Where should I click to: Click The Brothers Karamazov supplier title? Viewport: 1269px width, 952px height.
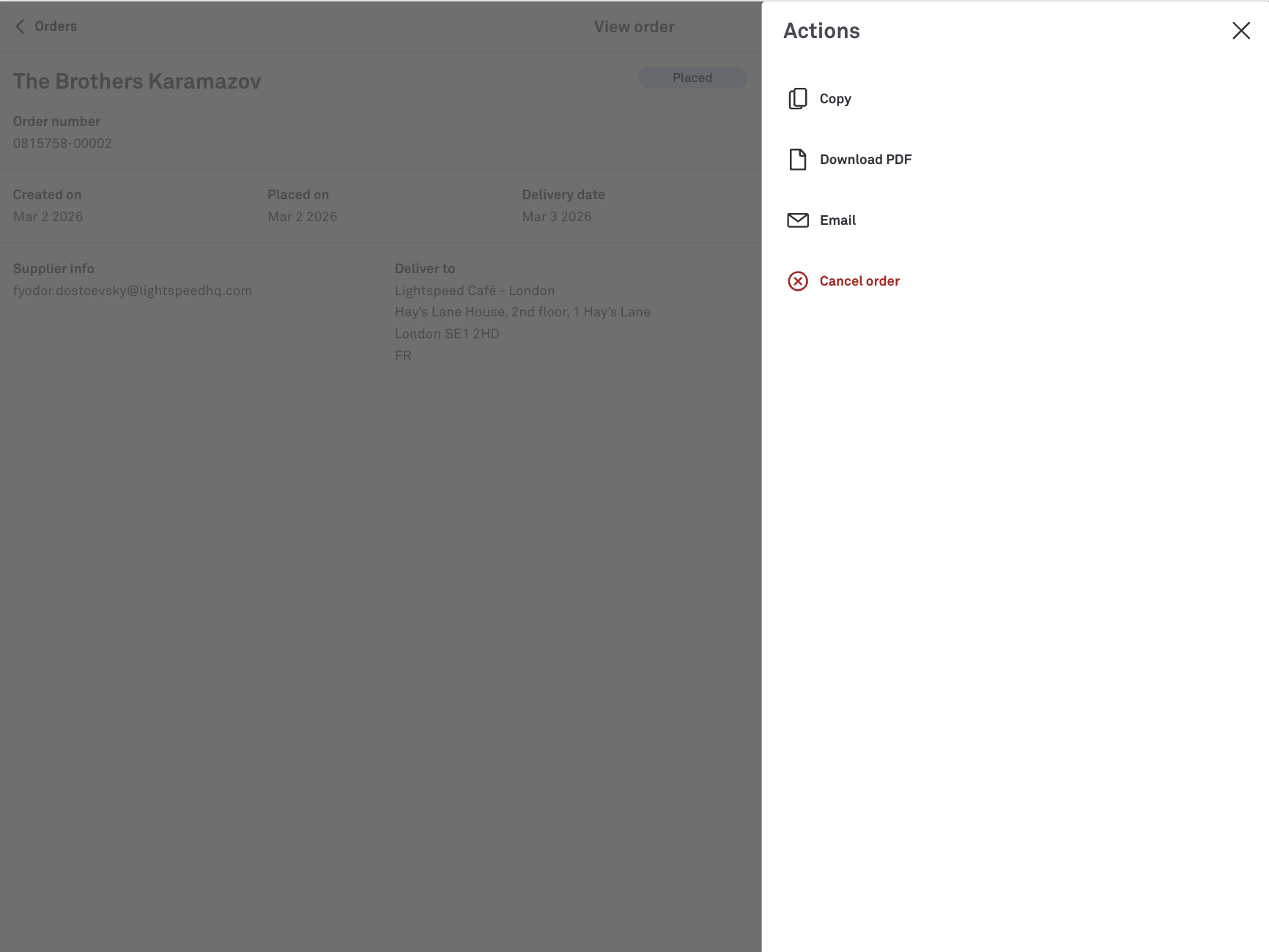pos(137,81)
